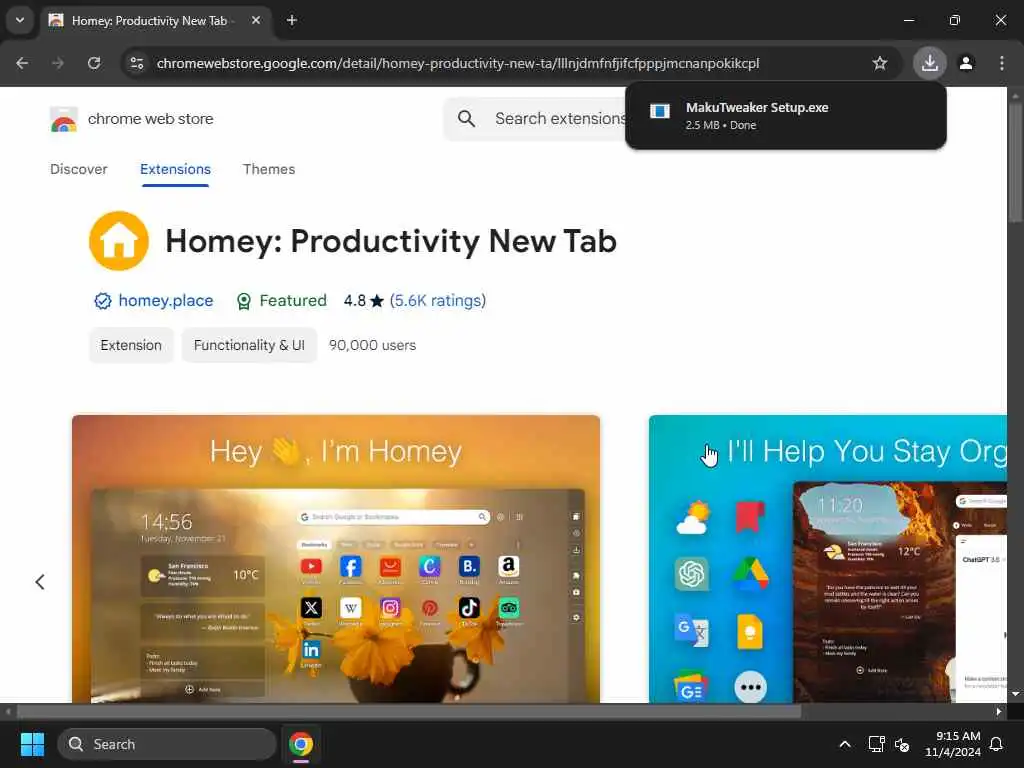Go to previous screenshot with left chevron
This screenshot has width=1024, height=768.
click(x=40, y=581)
